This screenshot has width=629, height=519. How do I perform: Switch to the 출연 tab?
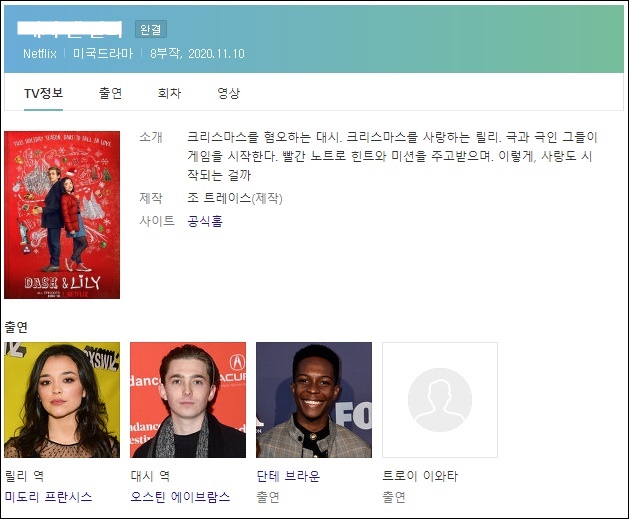110,93
